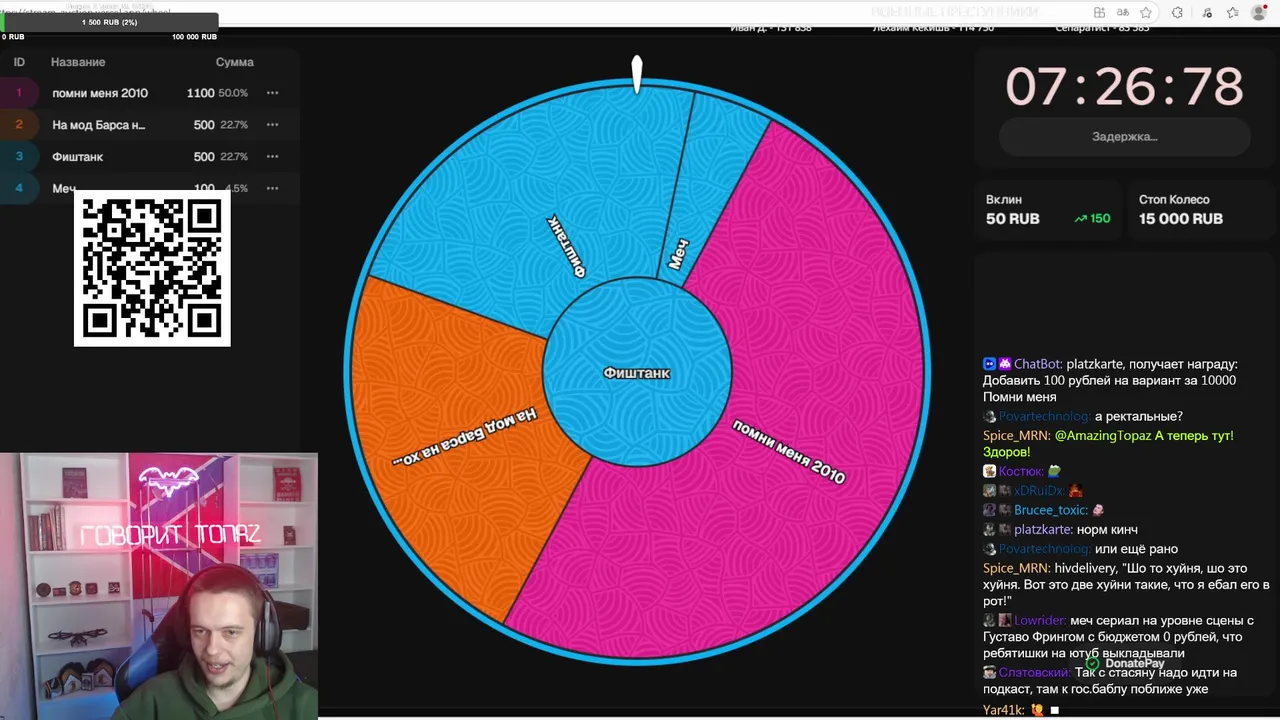The height and width of the screenshot is (720, 1280).
Task: Select lot row На мод Барса н...
Action: (150, 125)
